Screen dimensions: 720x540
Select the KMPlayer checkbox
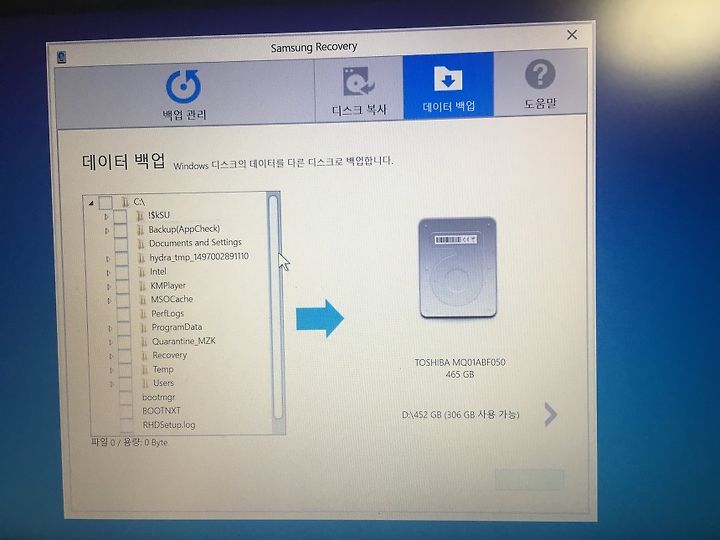pyautogui.click(x=122, y=287)
